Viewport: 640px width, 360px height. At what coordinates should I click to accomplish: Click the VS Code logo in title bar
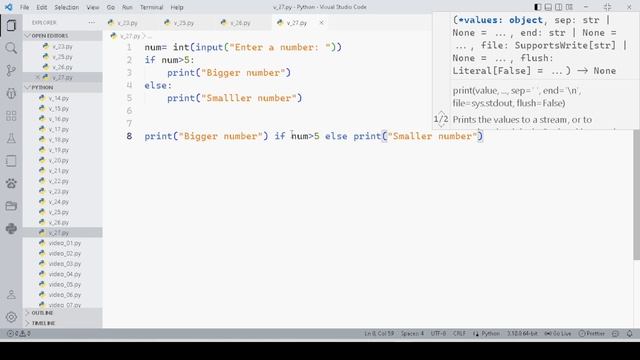pyautogui.click(x=9, y=7)
